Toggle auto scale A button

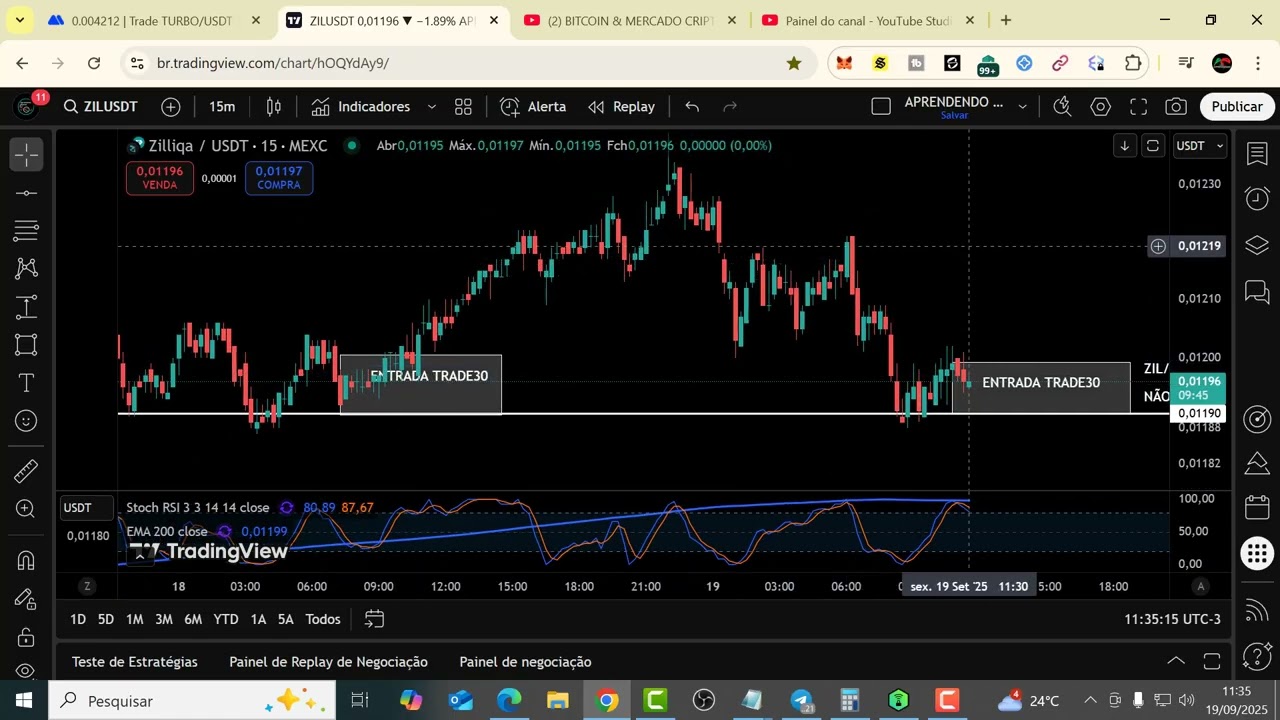pyautogui.click(x=1201, y=587)
